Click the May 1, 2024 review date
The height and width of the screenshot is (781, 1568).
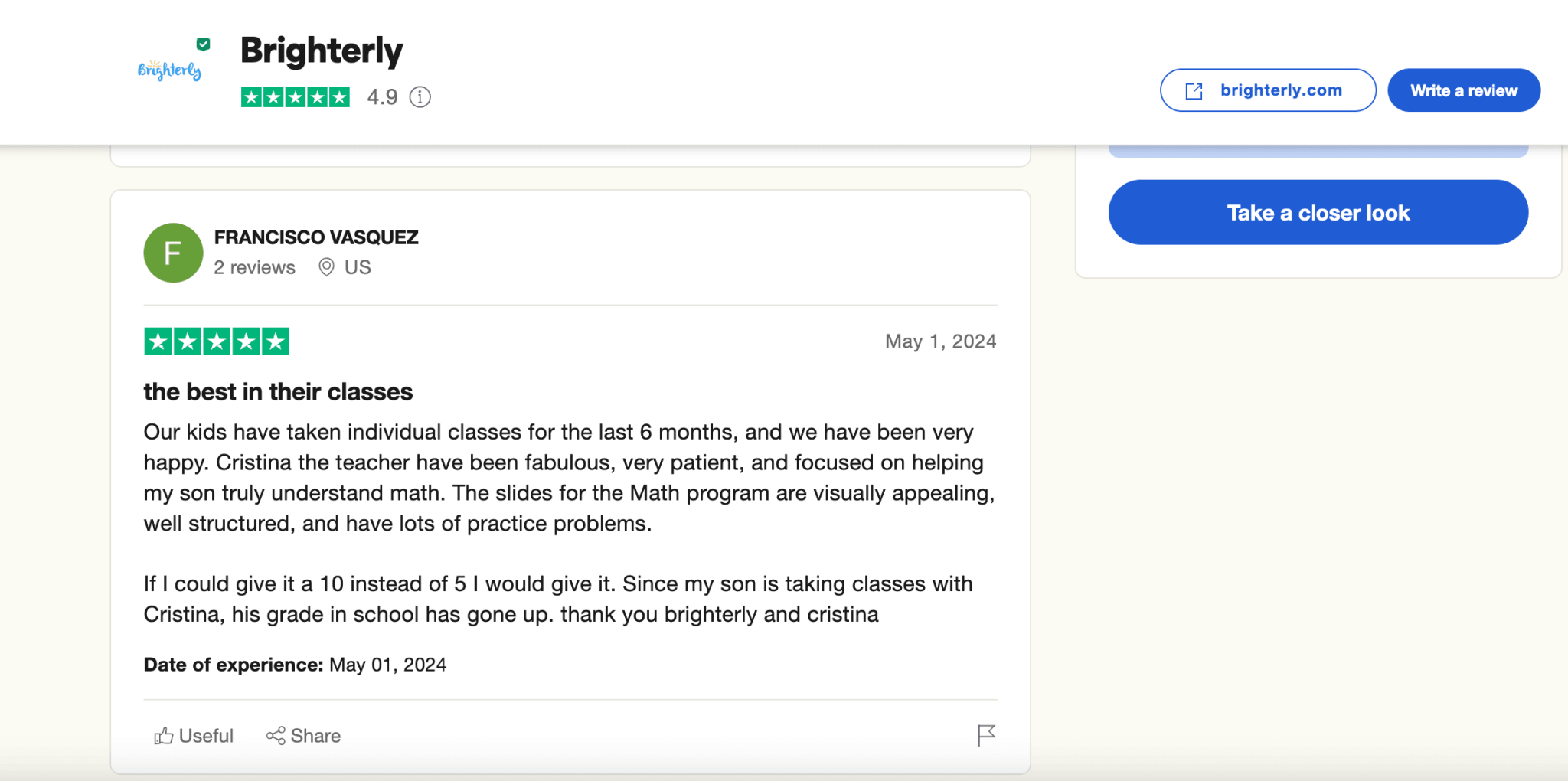(940, 341)
